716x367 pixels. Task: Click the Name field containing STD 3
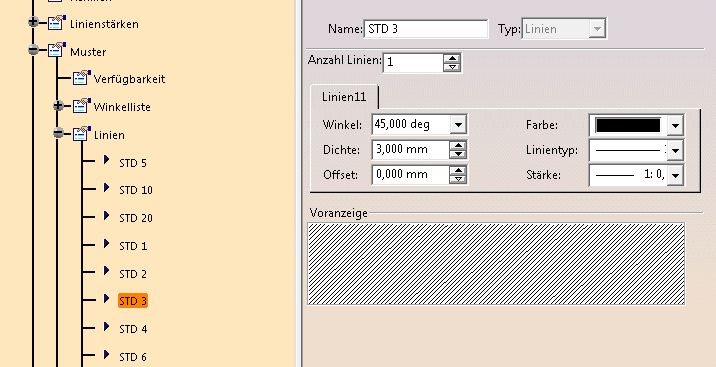click(x=426, y=29)
